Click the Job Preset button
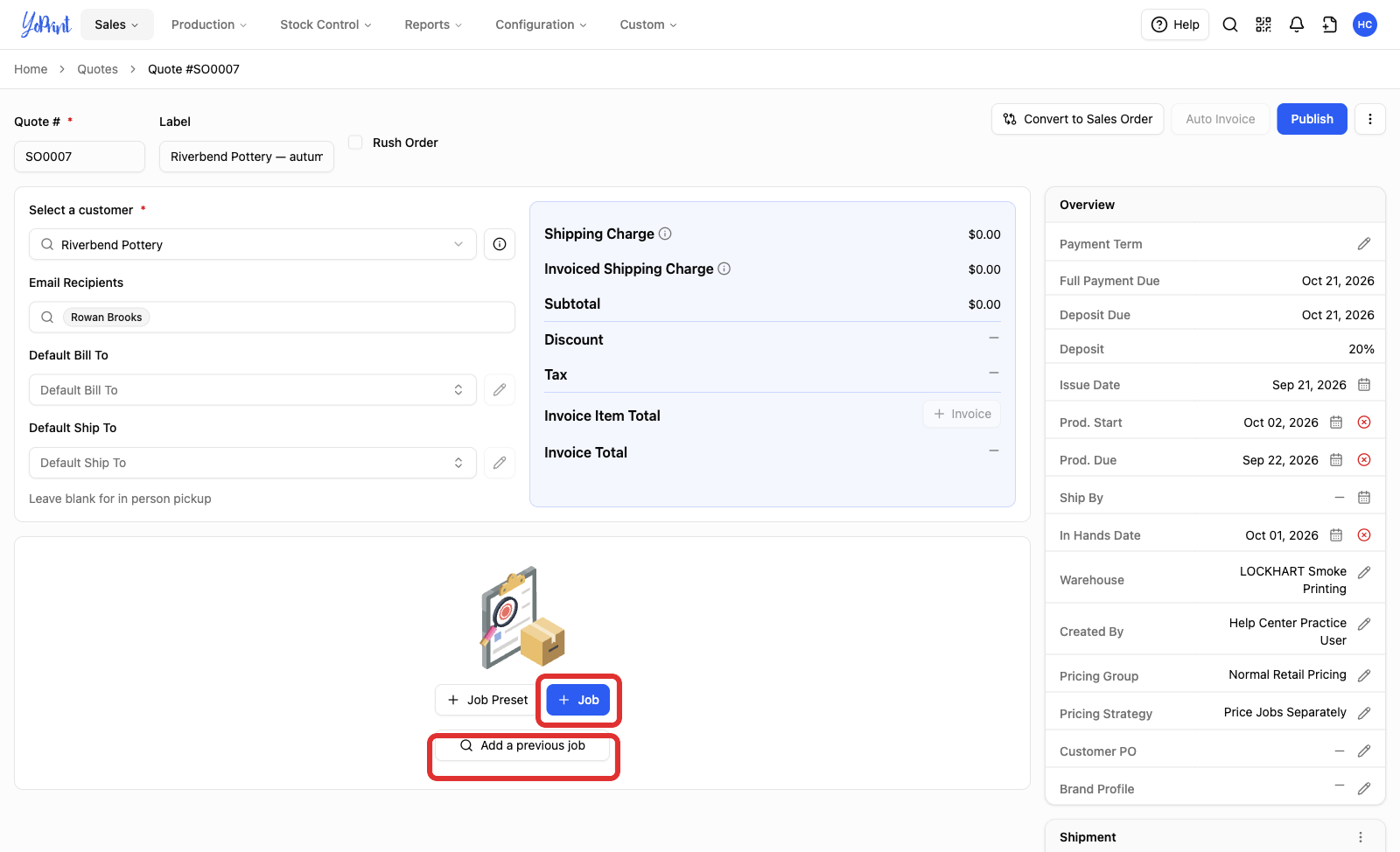The image size is (1400, 852). click(x=487, y=700)
